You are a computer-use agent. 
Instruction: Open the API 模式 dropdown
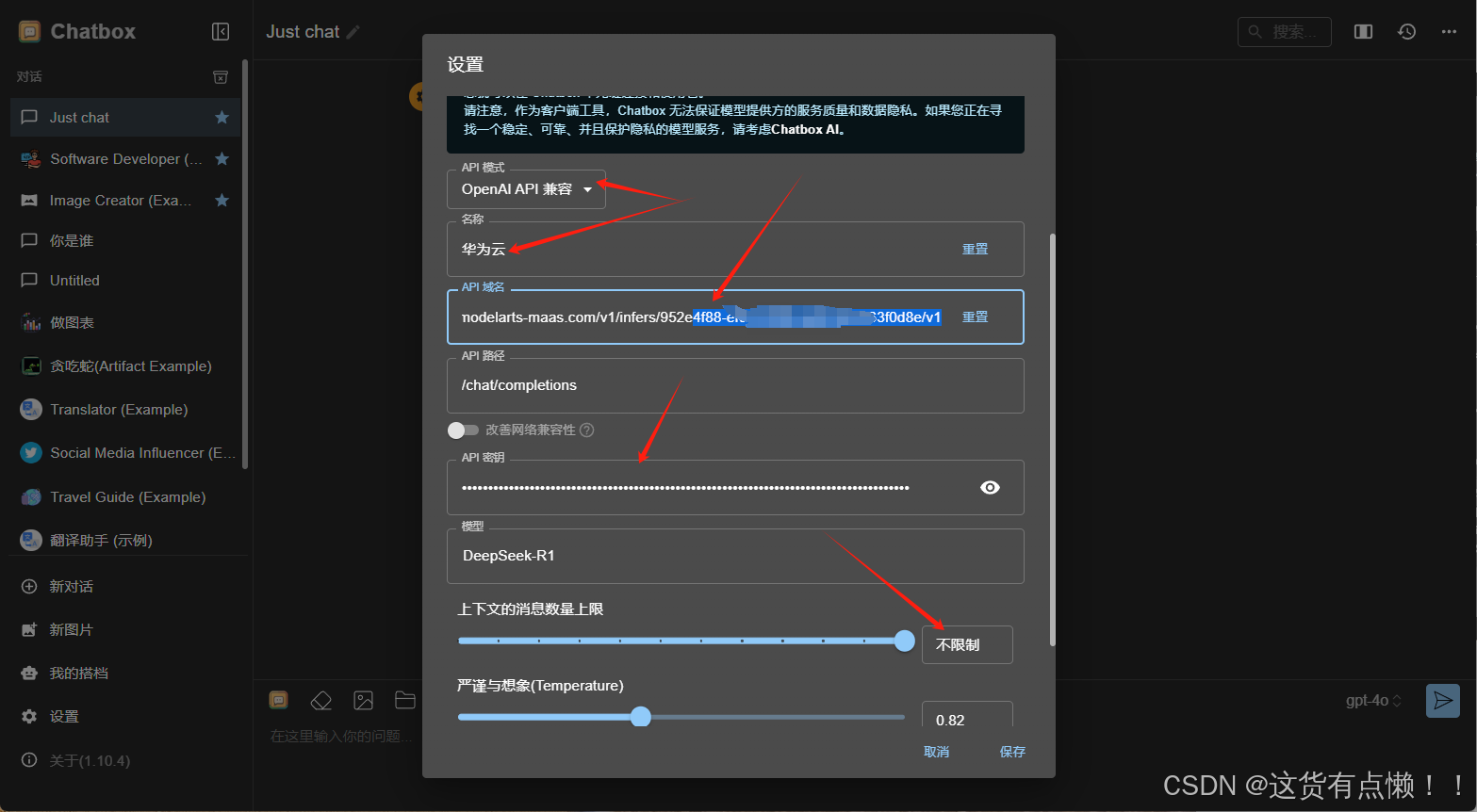click(x=526, y=189)
